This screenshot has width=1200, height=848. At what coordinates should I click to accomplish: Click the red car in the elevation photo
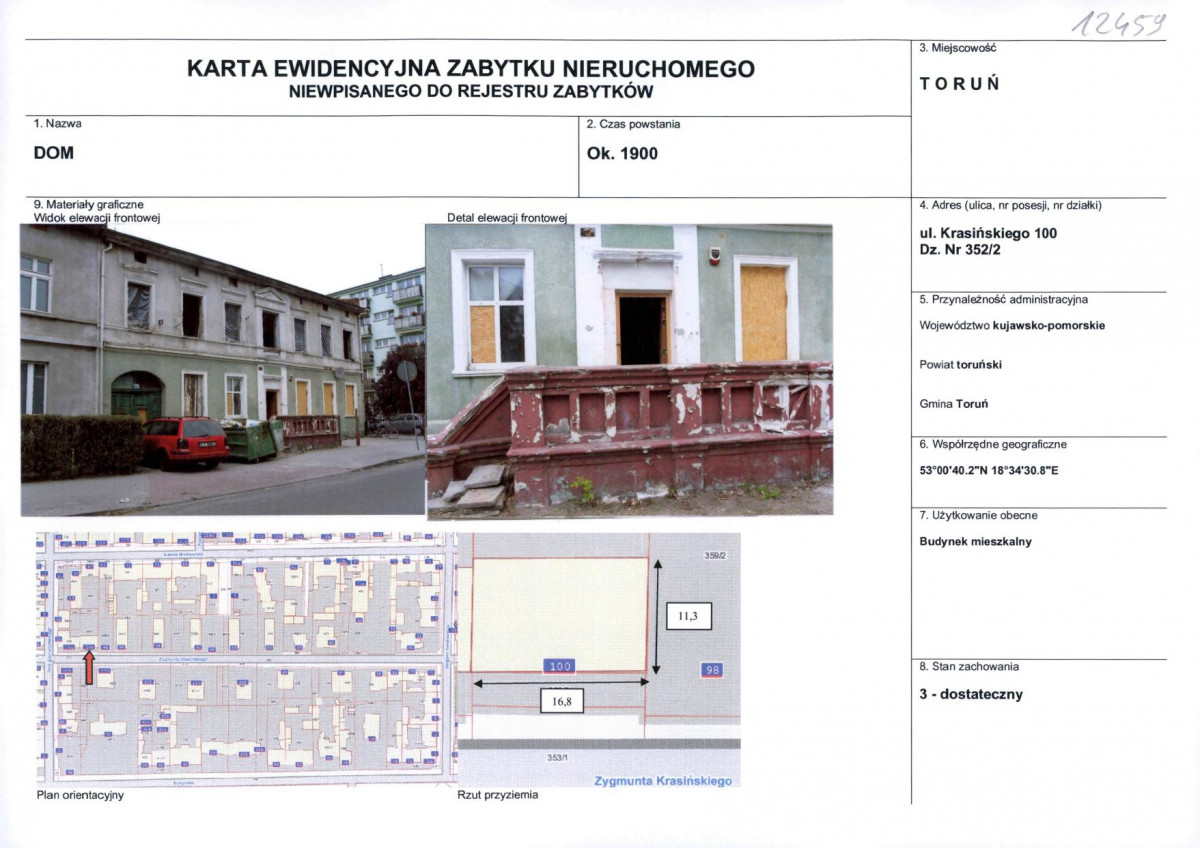pos(185,442)
